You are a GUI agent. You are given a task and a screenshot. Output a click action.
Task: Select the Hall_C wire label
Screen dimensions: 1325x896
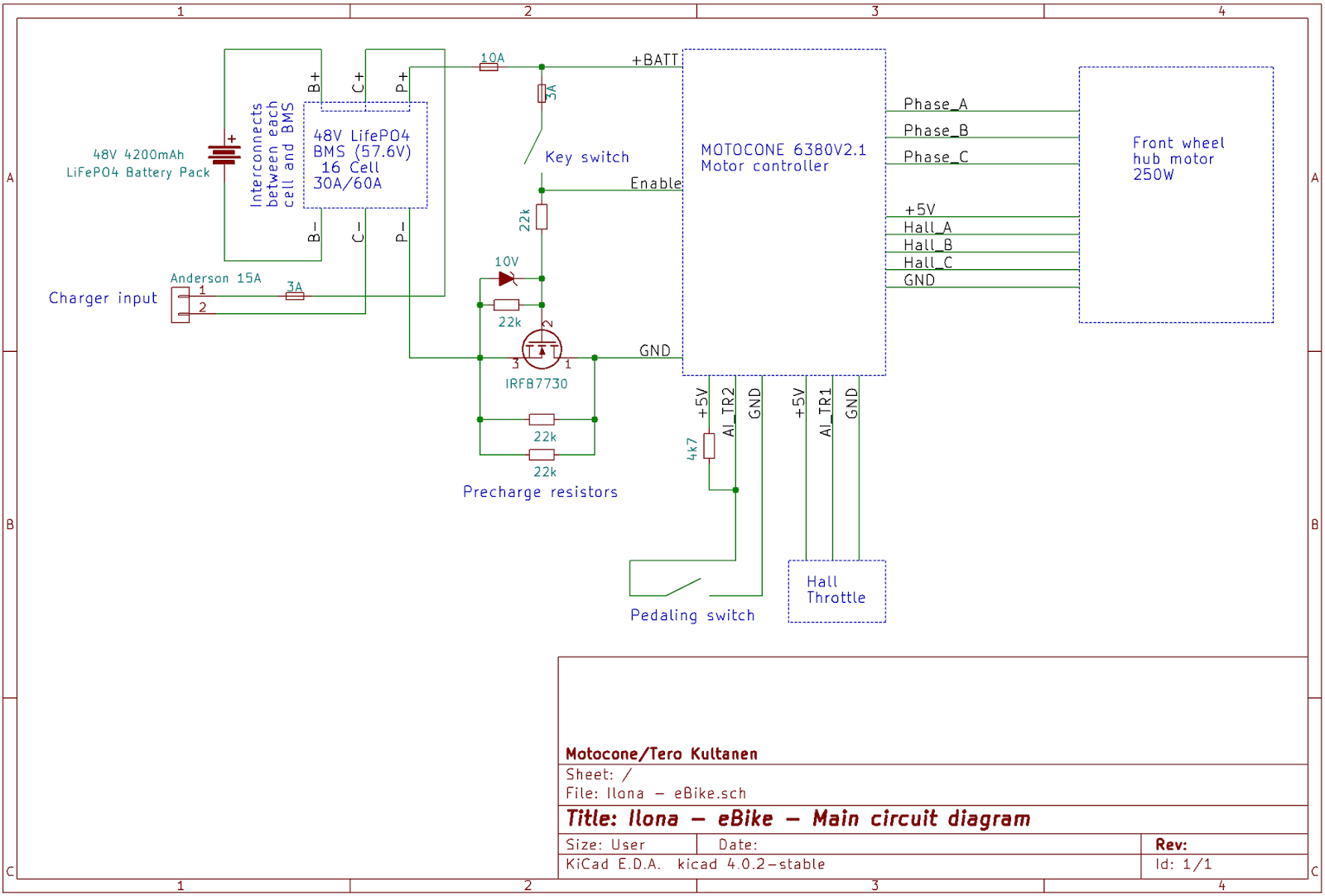[927, 262]
